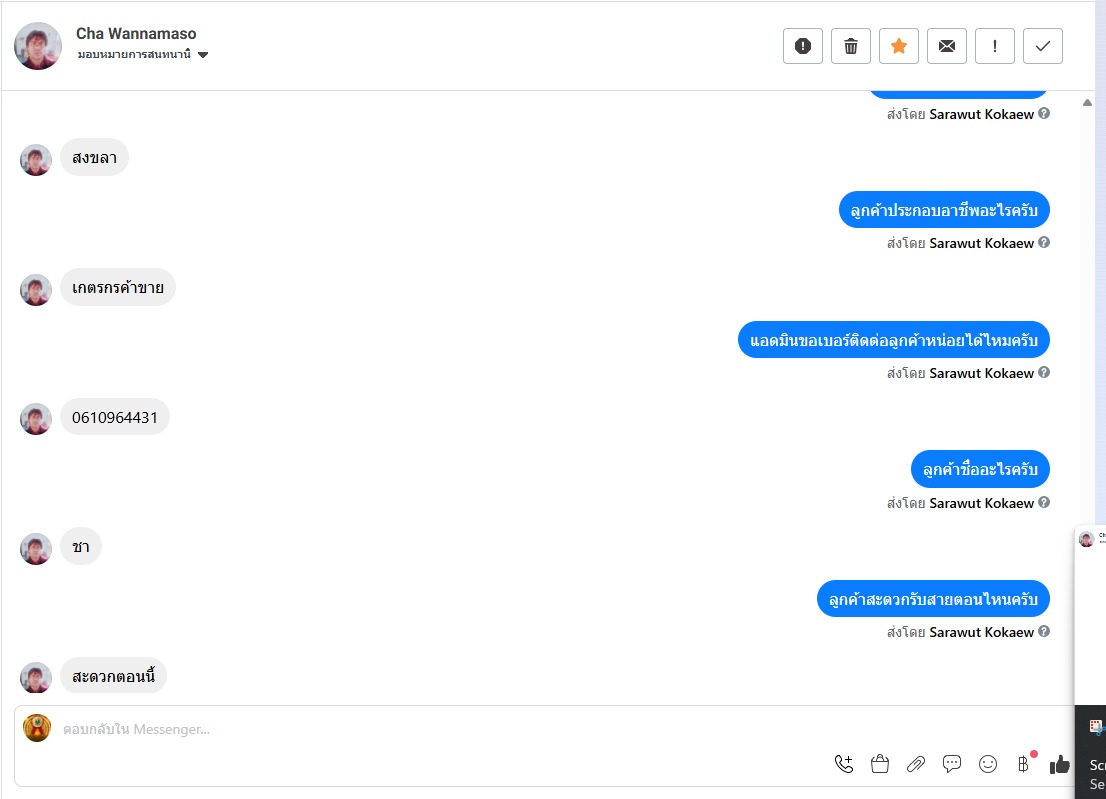
Task: Attach a file with the paperclip icon
Action: [916, 764]
